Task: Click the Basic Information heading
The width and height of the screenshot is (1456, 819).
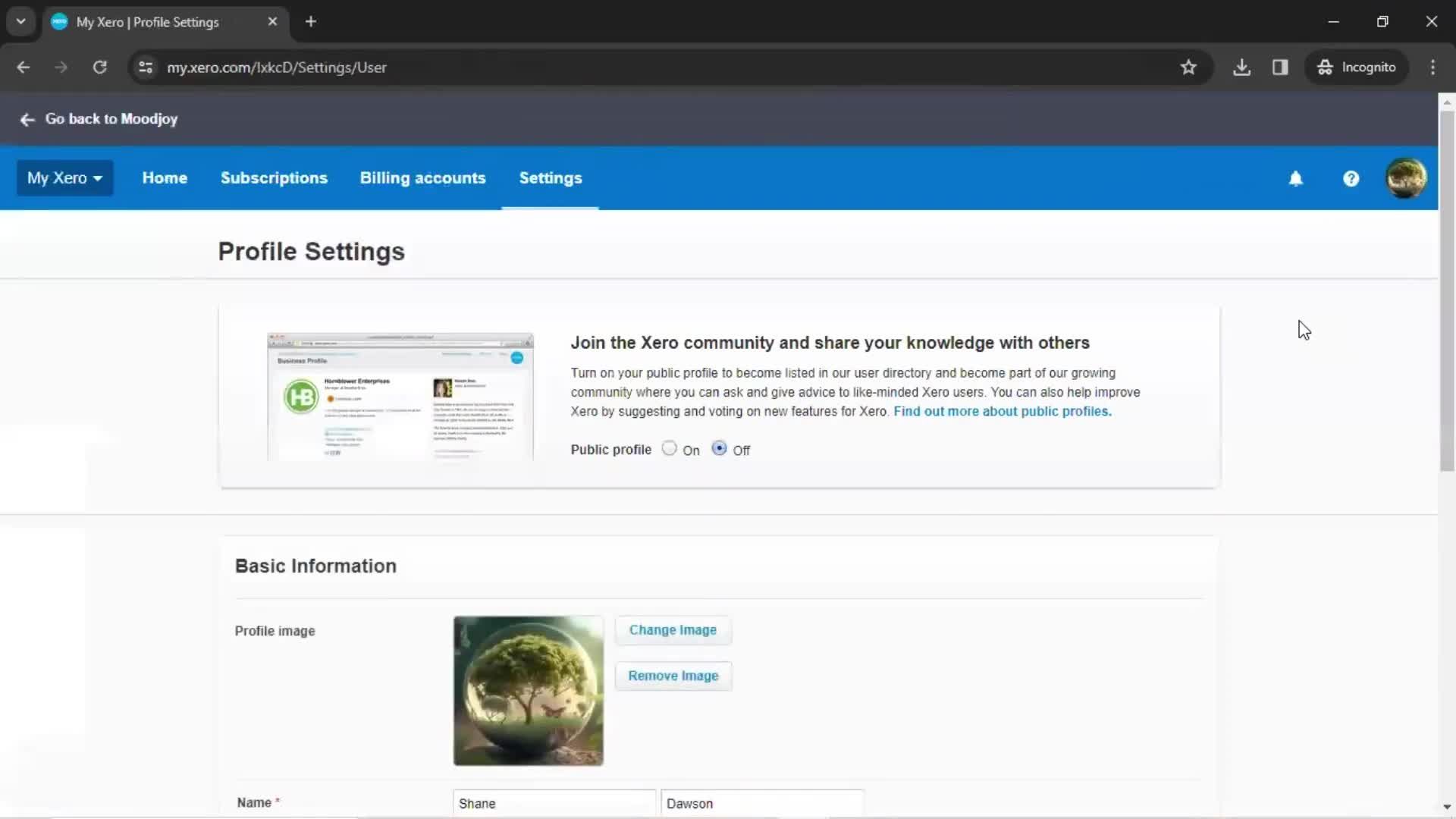Action: [315, 566]
